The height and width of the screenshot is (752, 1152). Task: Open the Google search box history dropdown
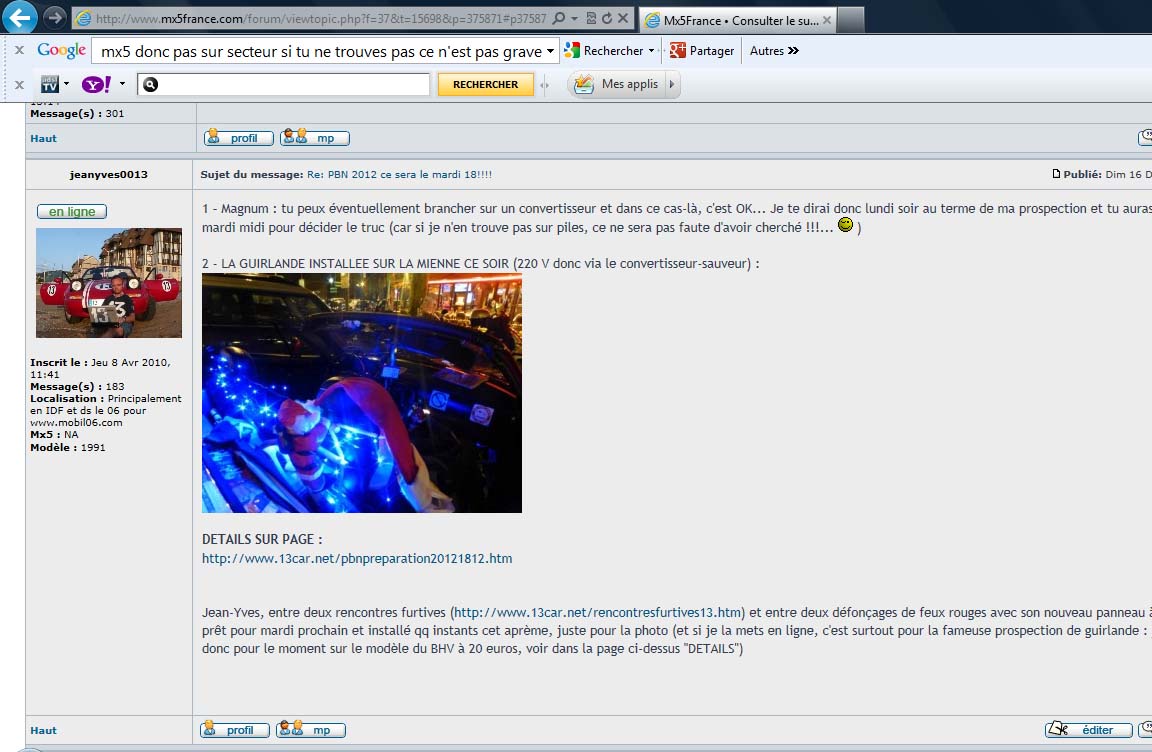[x=551, y=51]
